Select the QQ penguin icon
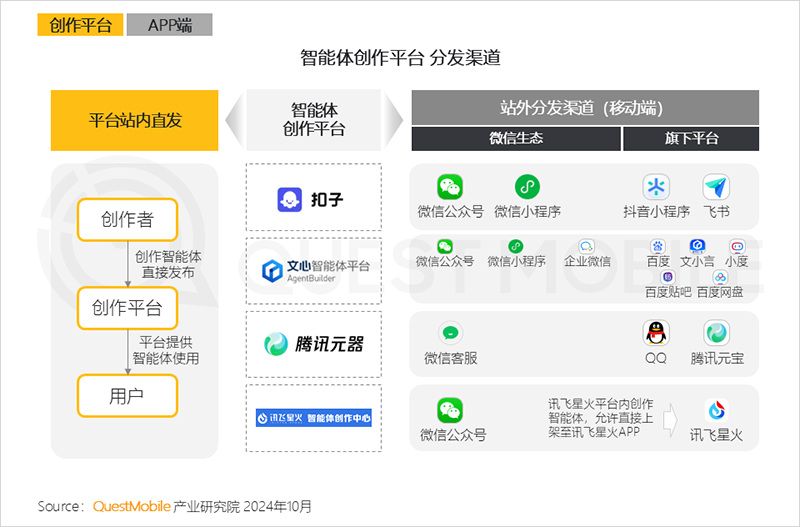Image resolution: width=800 pixels, height=527 pixels. coord(656,333)
